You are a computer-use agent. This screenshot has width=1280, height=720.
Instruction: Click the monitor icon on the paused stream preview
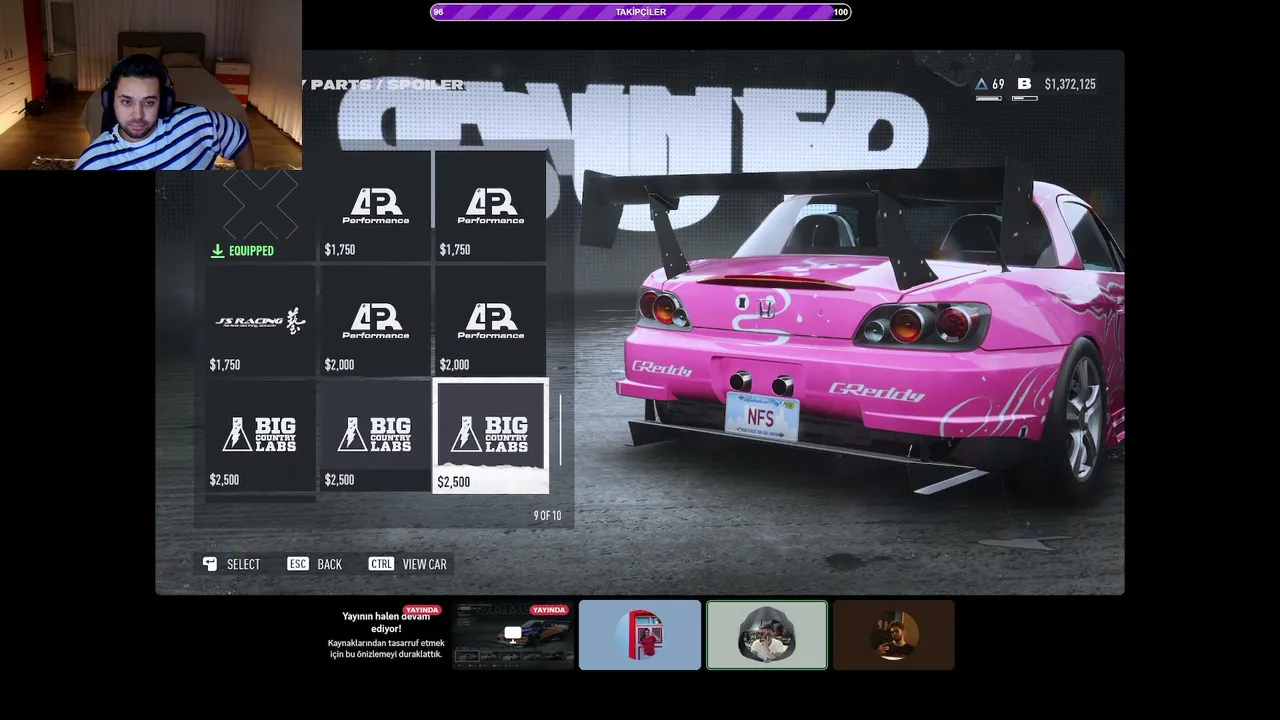click(513, 633)
